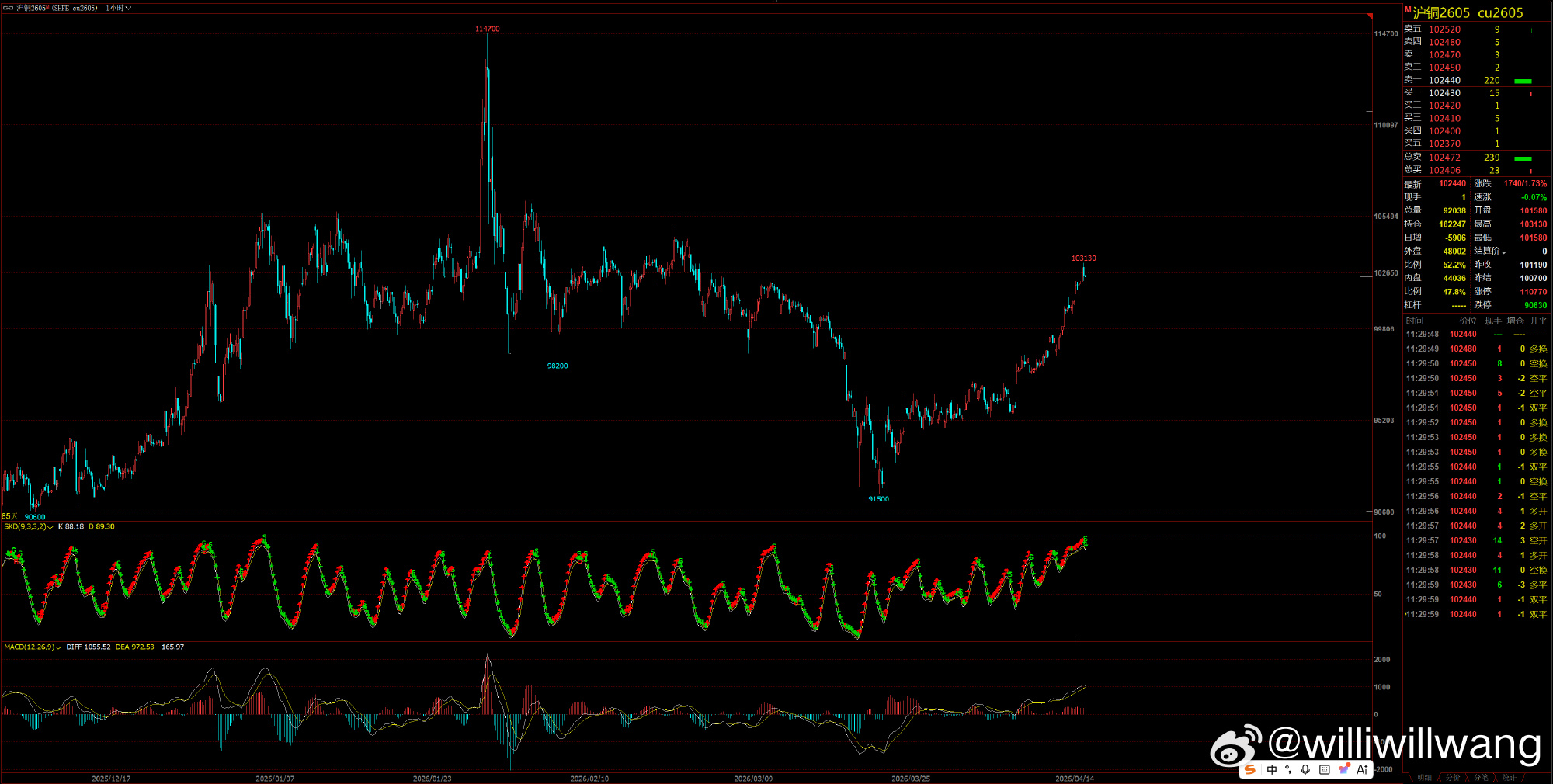Click the red triangle marker at chart top-right

1370,16
